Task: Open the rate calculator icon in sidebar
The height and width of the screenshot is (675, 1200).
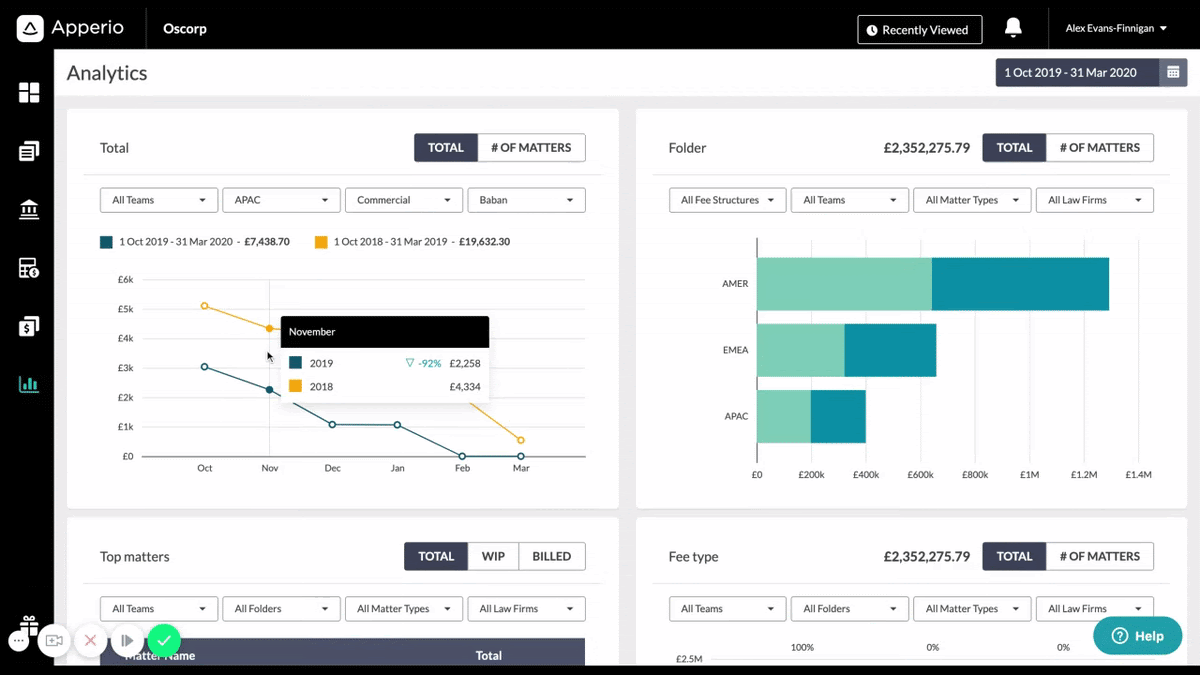Action: point(29,268)
